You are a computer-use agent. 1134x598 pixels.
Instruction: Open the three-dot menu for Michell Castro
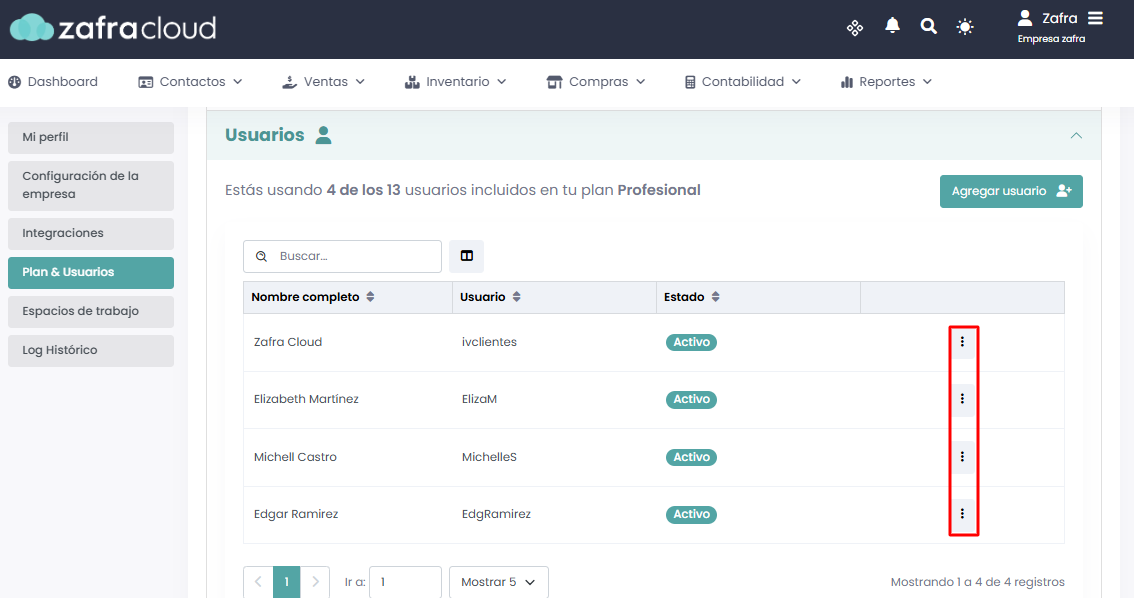(962, 457)
